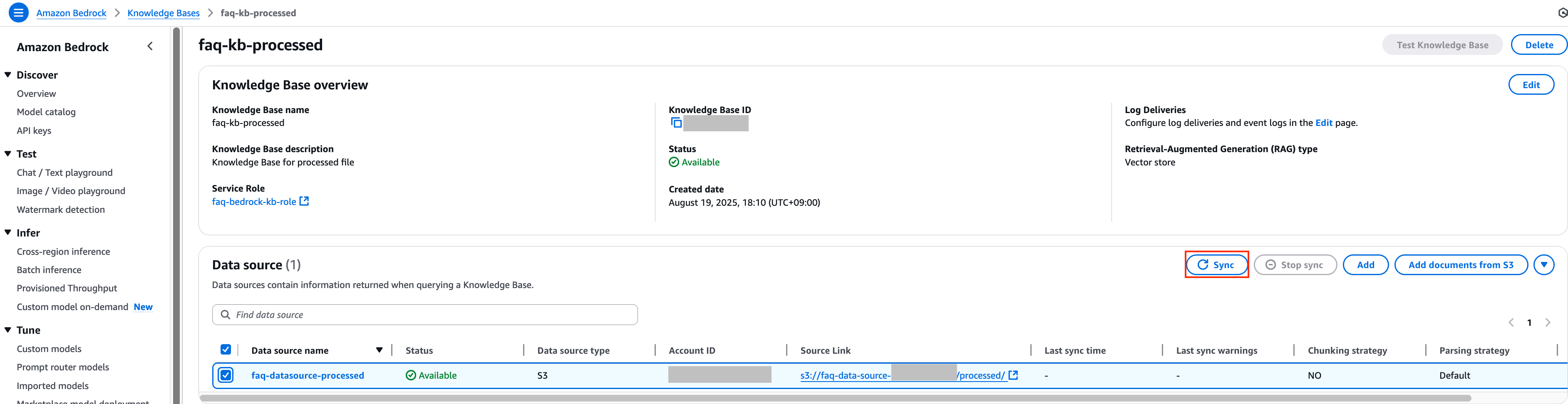Open Custom model on-demand
Screen dimensions: 1568x404
click(72, 307)
